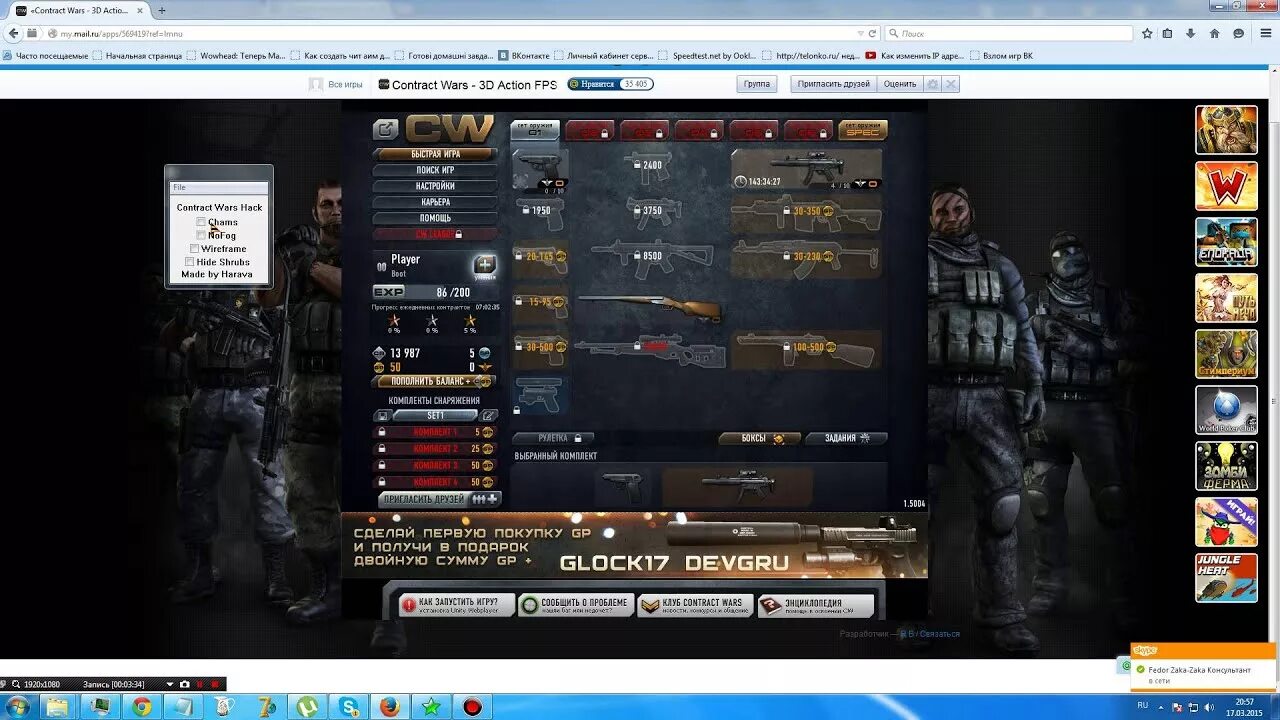Open the SET1 kit selector

(x=436, y=415)
